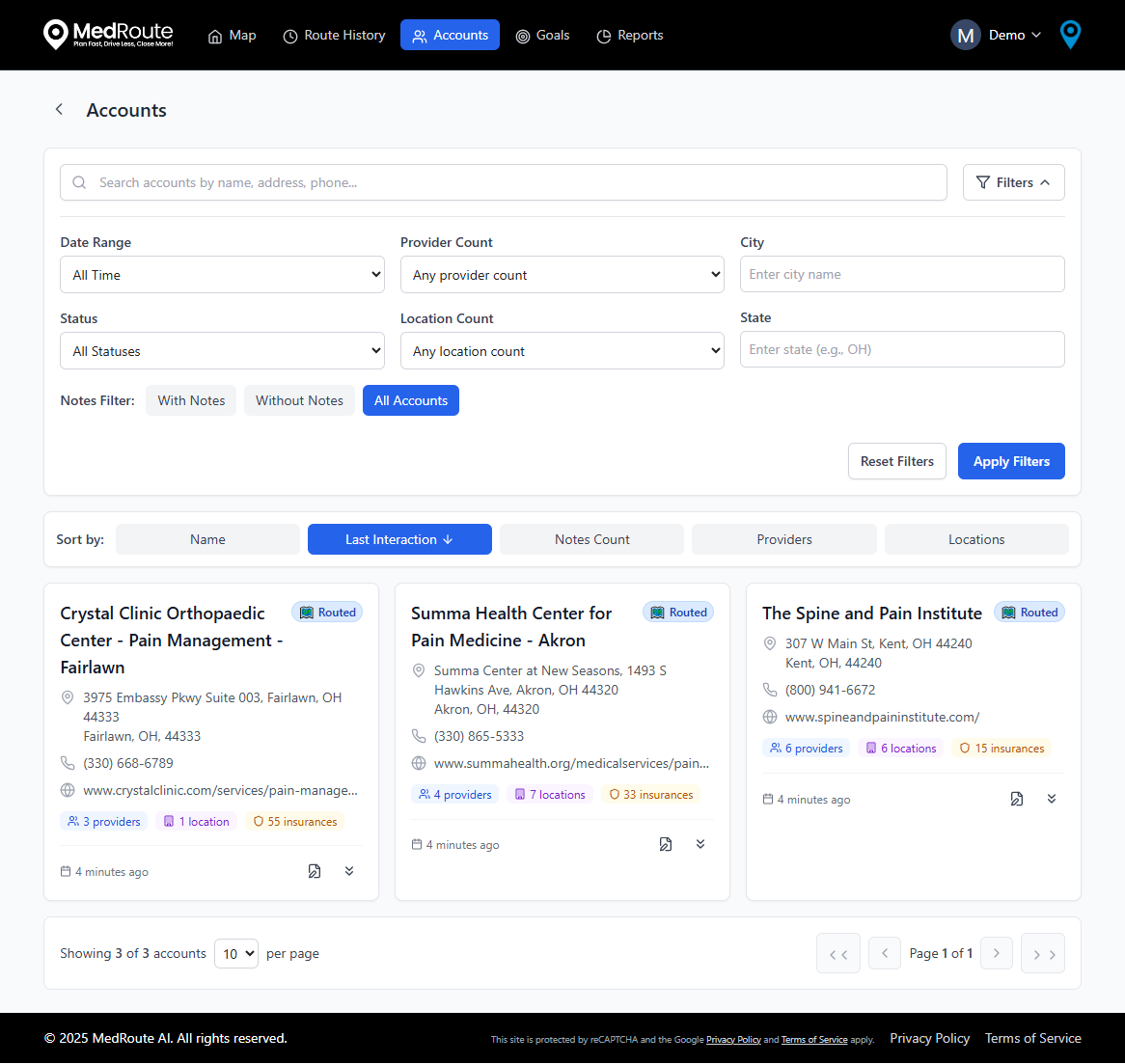Image resolution: width=1125 pixels, height=1064 pixels.
Task: Click Apply Filters button
Action: (x=1011, y=461)
